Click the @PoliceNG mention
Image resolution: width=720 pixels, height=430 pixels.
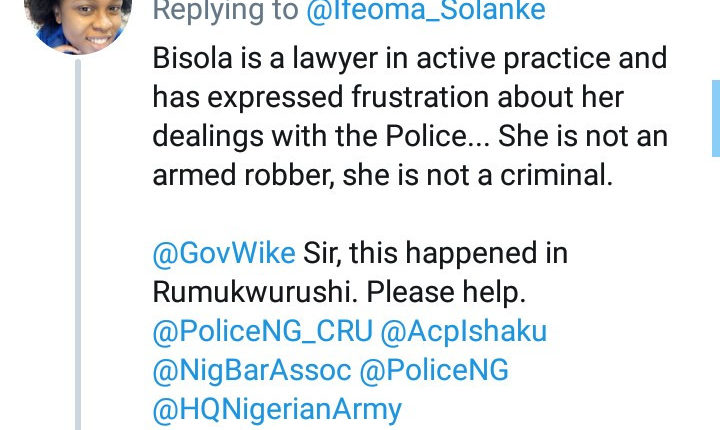click(434, 370)
